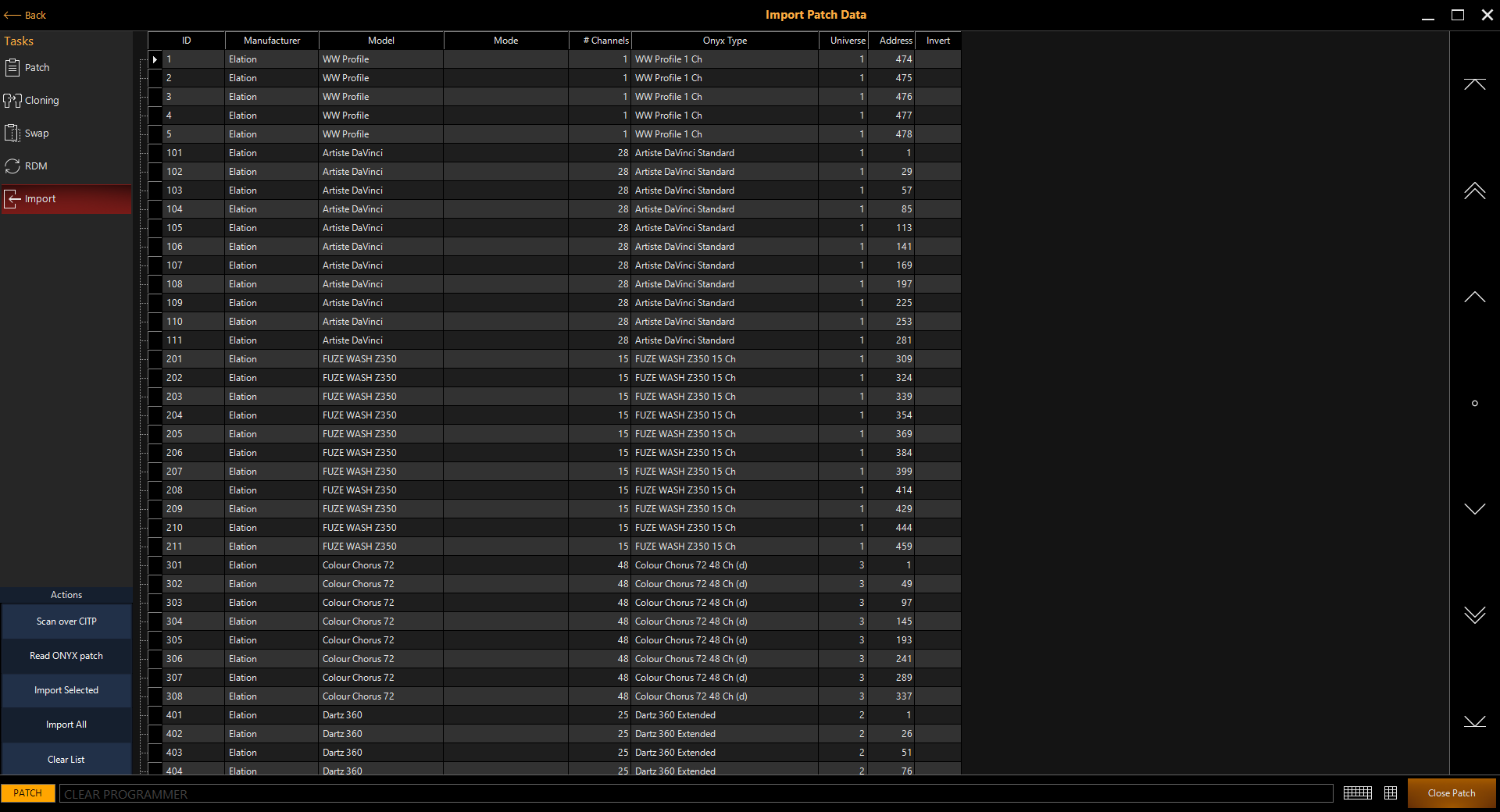This screenshot has height=812, width=1500.
Task: Jump to bottom of list arrow
Action: click(1474, 721)
